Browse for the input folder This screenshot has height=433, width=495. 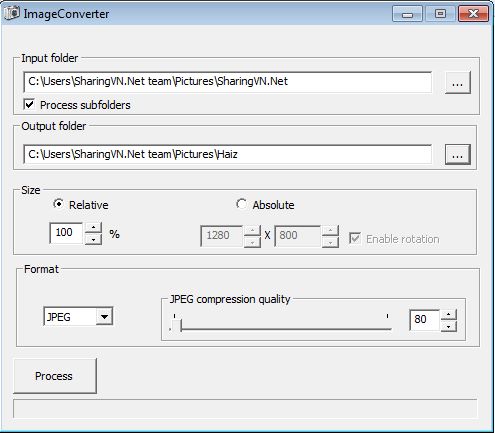pos(458,82)
